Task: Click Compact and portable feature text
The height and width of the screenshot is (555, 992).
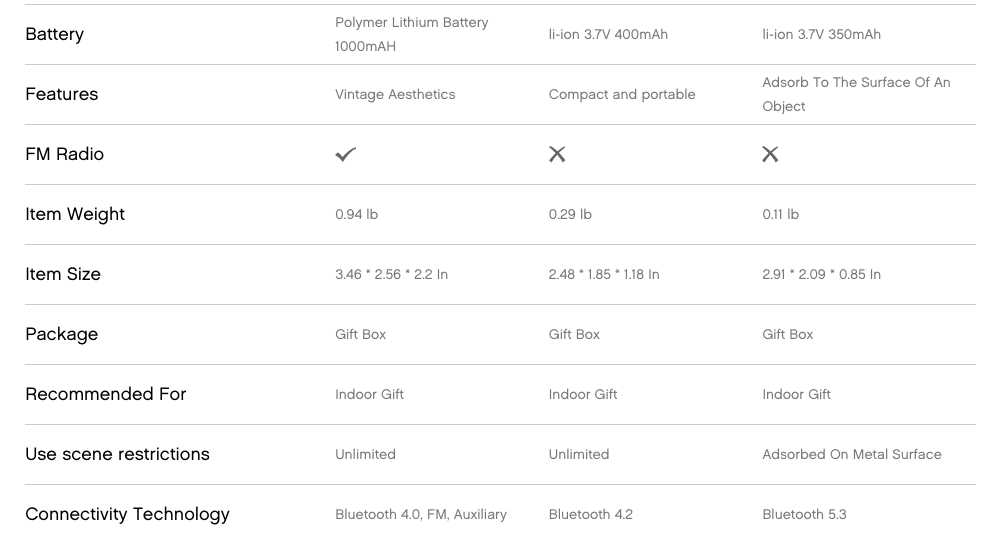Action: click(x=622, y=94)
